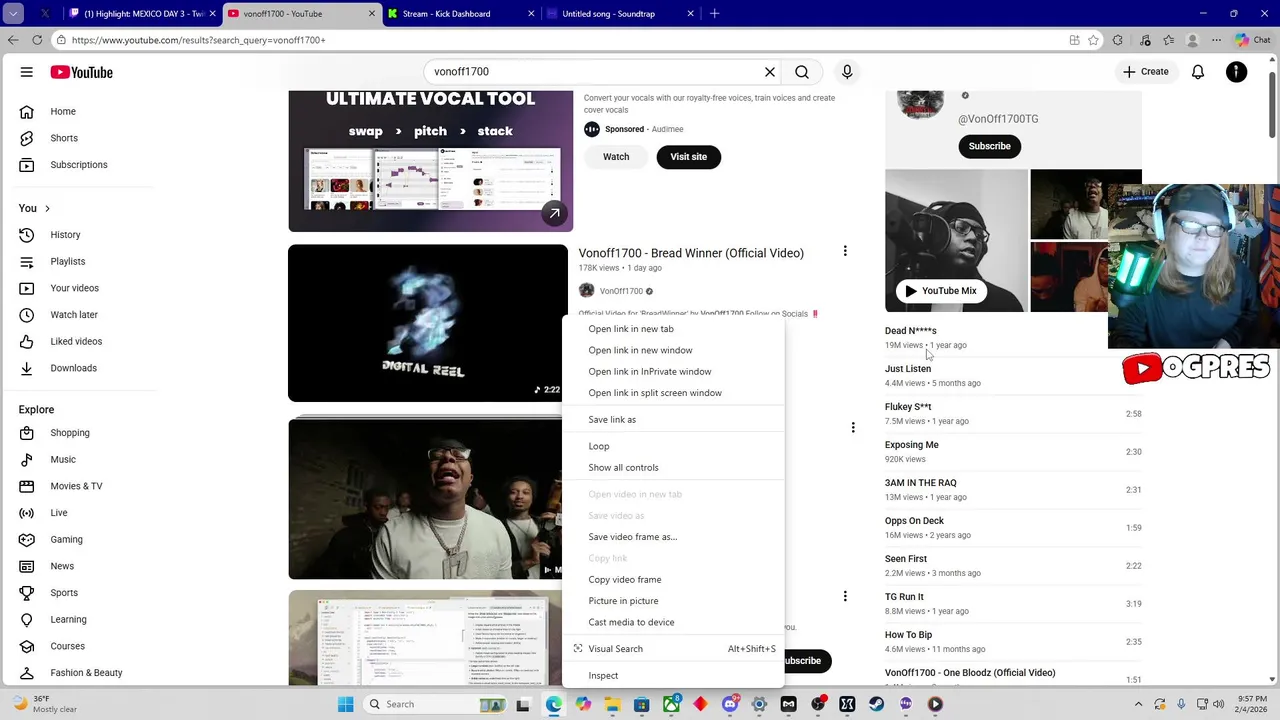Open YouTube notifications bell
This screenshot has height=720, width=1280.
[1198, 72]
